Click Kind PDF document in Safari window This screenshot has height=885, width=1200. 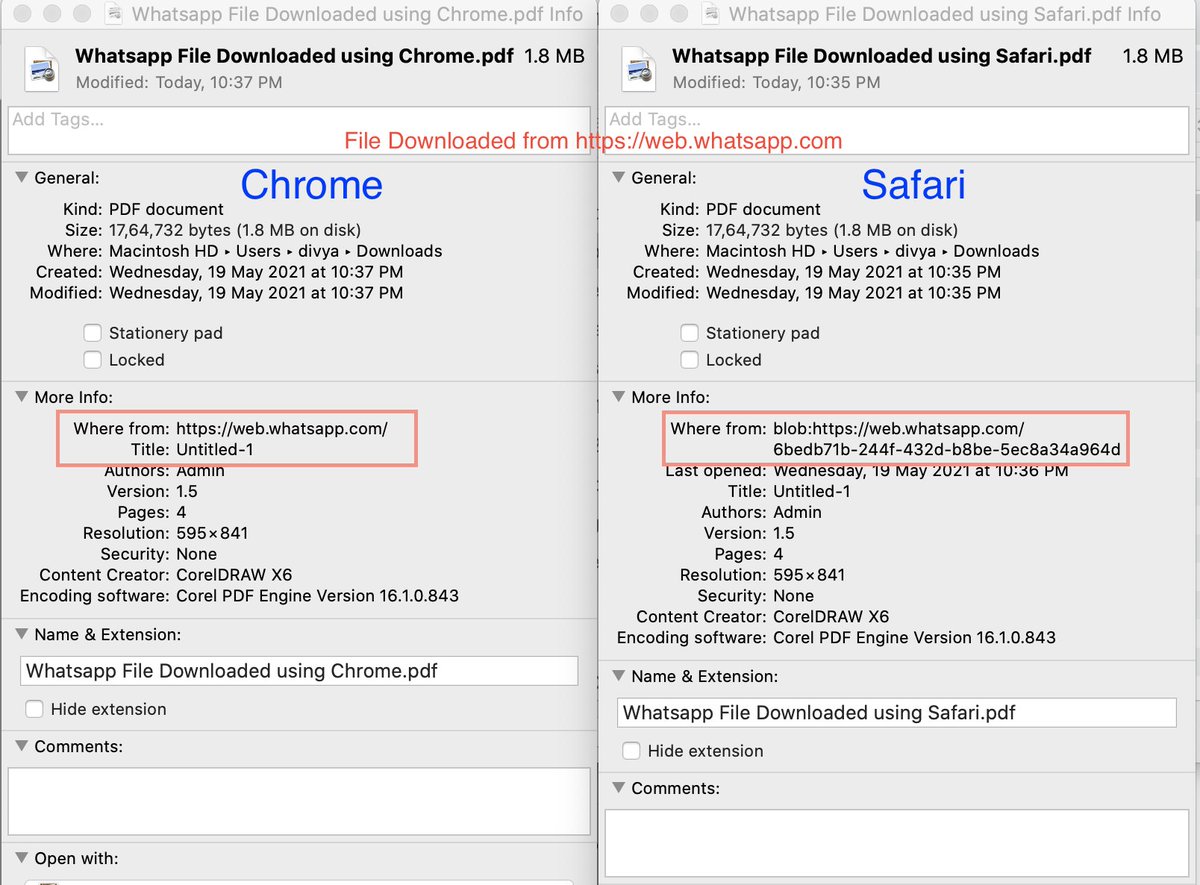[763, 209]
